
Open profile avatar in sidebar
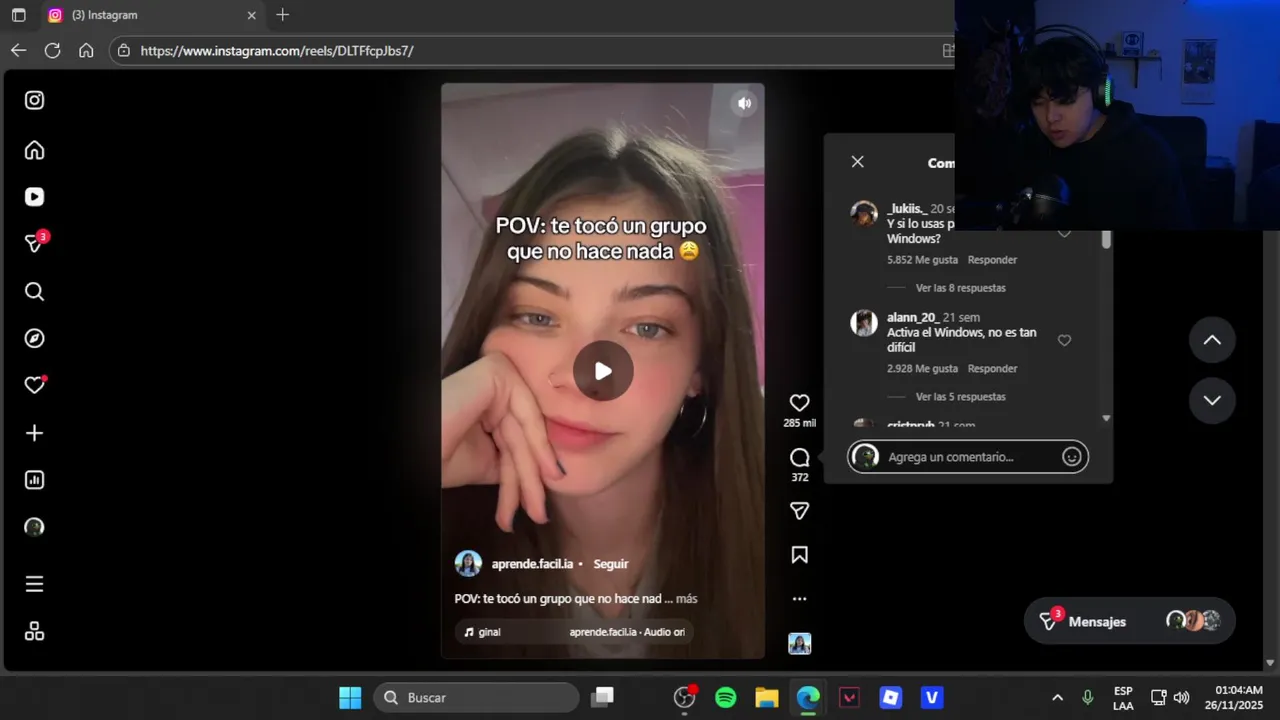[34, 527]
